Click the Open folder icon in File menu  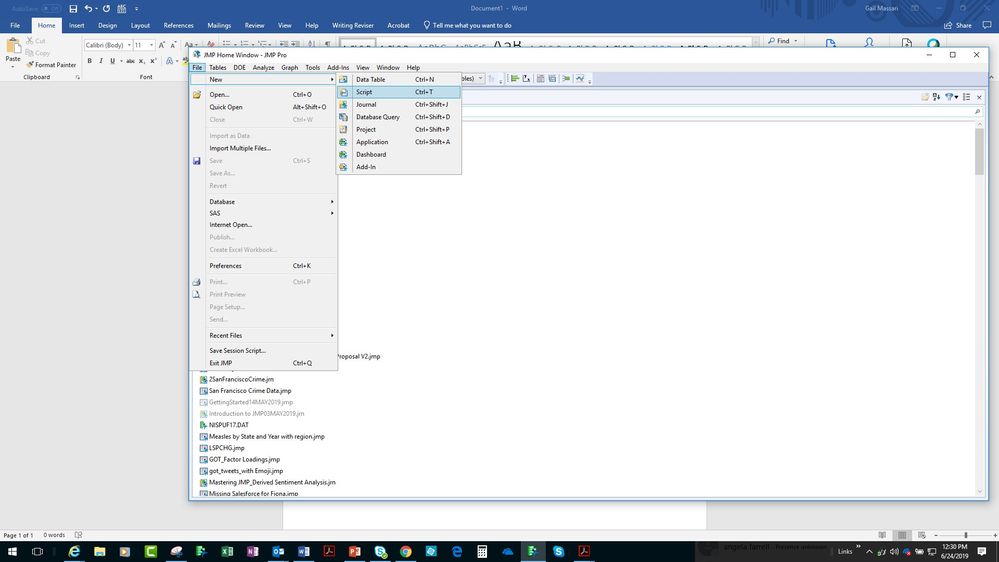[197, 95]
